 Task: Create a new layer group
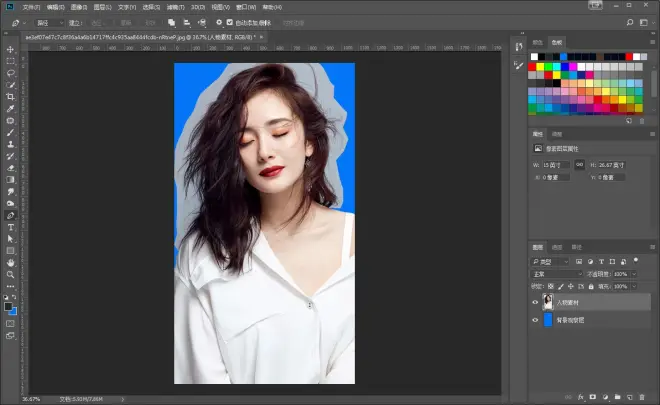pos(617,397)
